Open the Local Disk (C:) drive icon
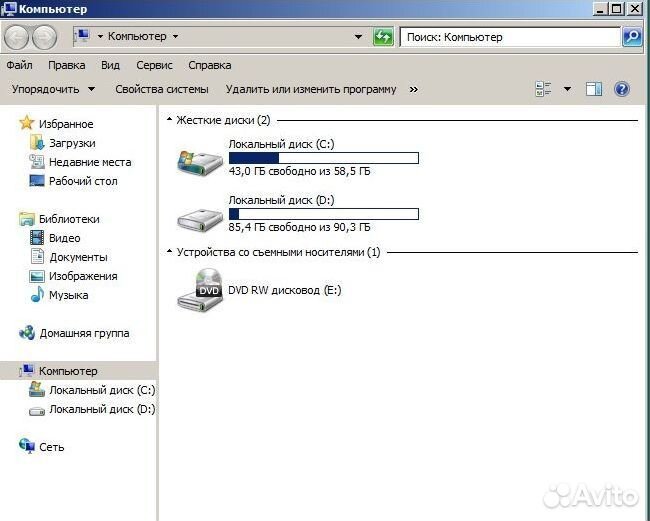This screenshot has width=650, height=521. [200, 159]
